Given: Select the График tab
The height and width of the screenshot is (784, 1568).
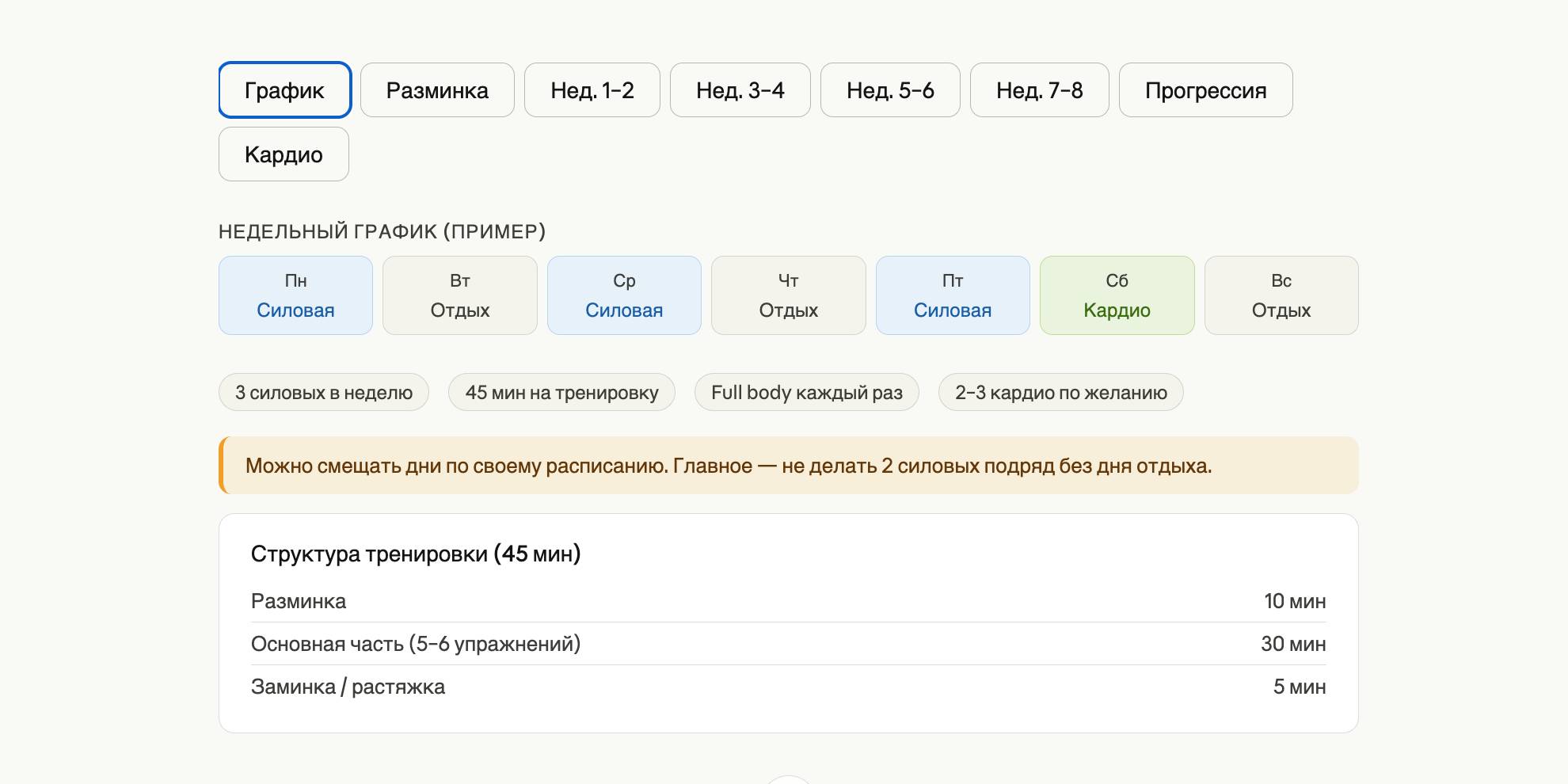Looking at the screenshot, I should [x=284, y=90].
